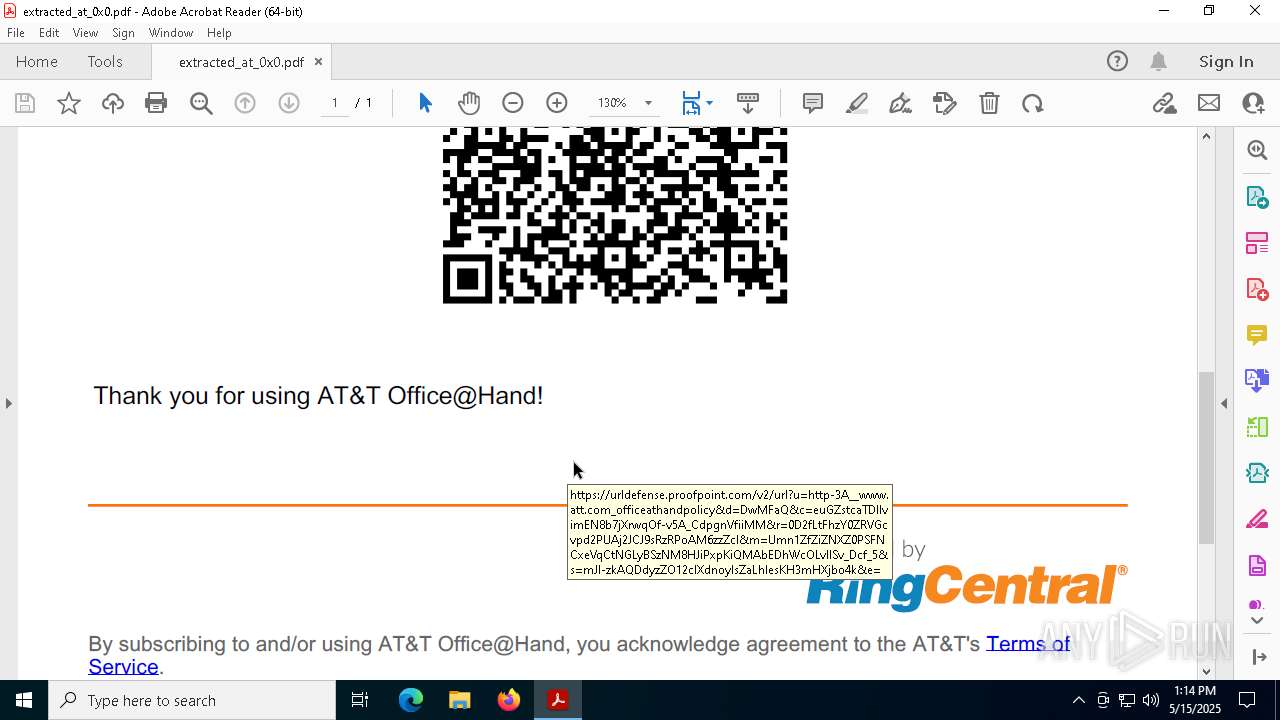Open the volume control in tray

[x=1151, y=700]
